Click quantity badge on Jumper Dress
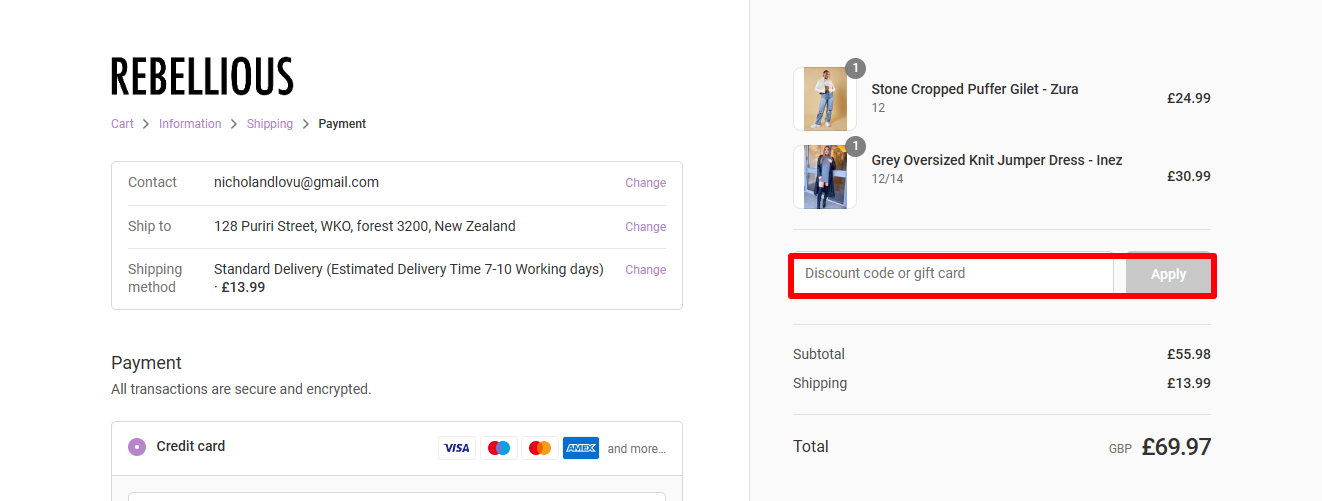 855,146
